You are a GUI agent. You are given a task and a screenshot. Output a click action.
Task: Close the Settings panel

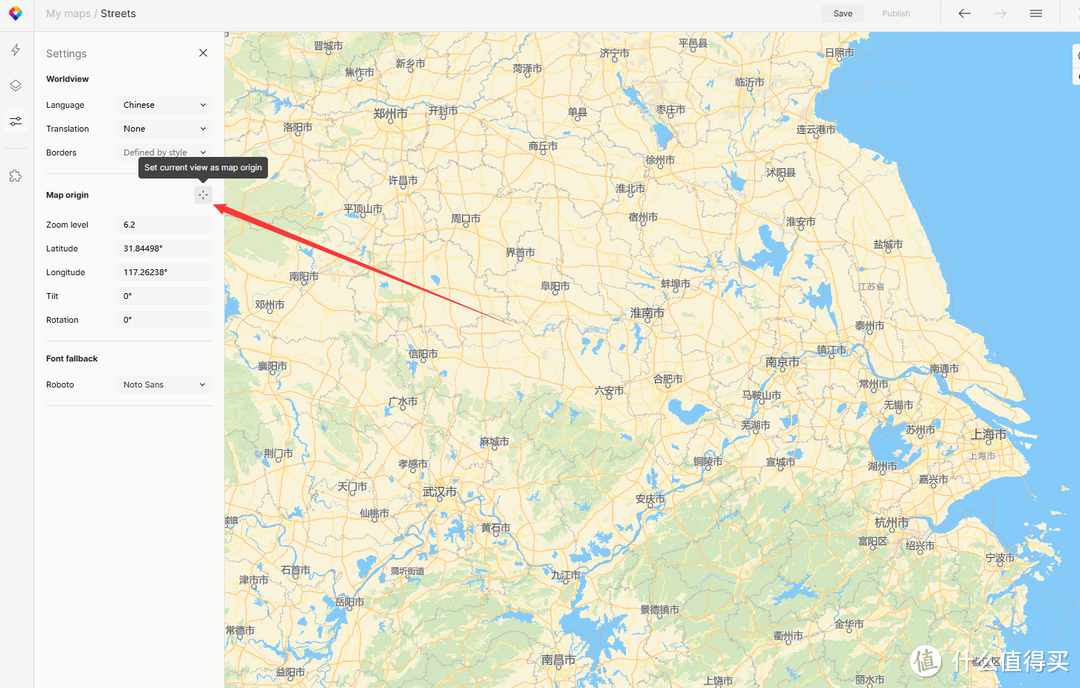(203, 53)
